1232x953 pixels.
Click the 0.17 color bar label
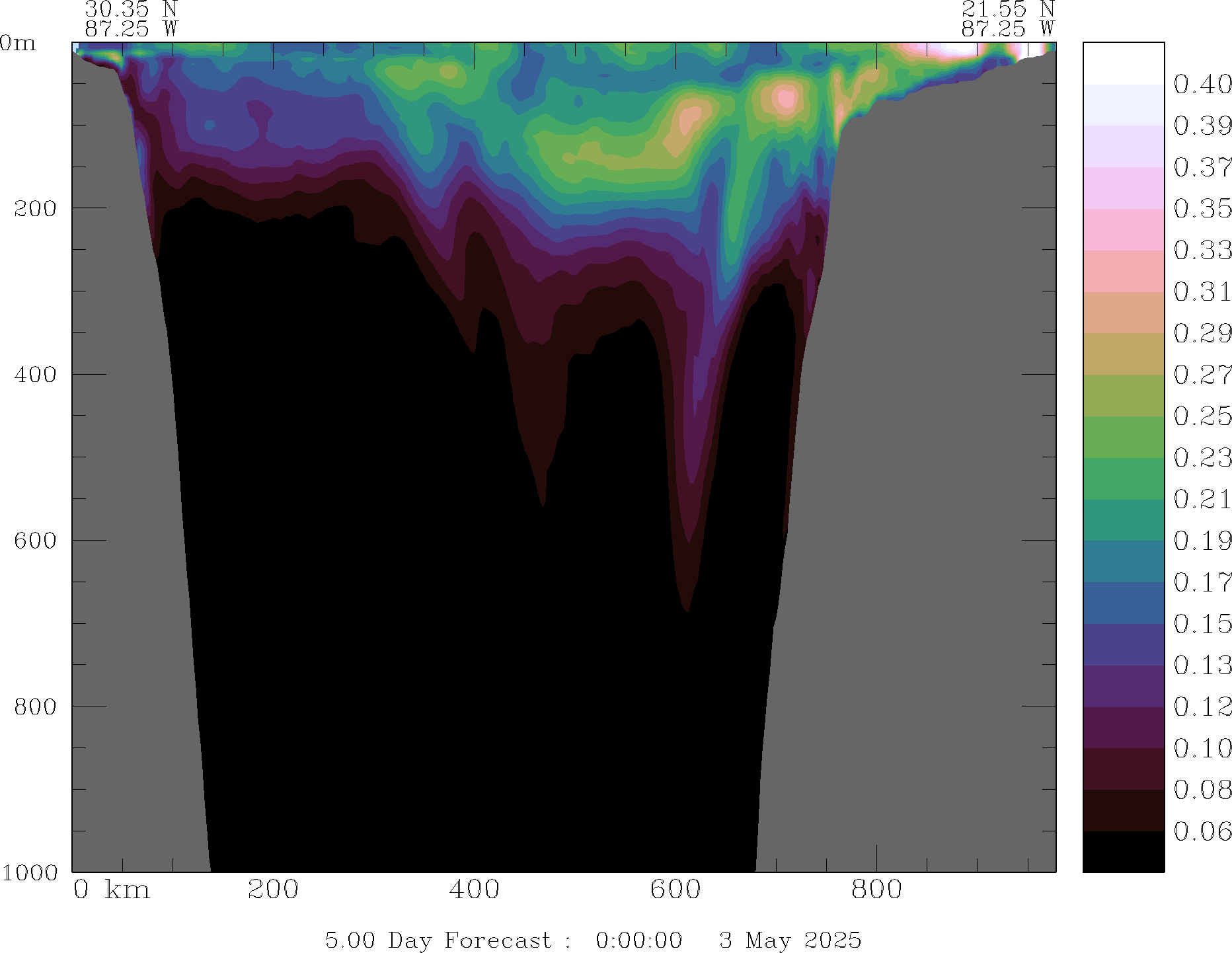tap(1202, 582)
